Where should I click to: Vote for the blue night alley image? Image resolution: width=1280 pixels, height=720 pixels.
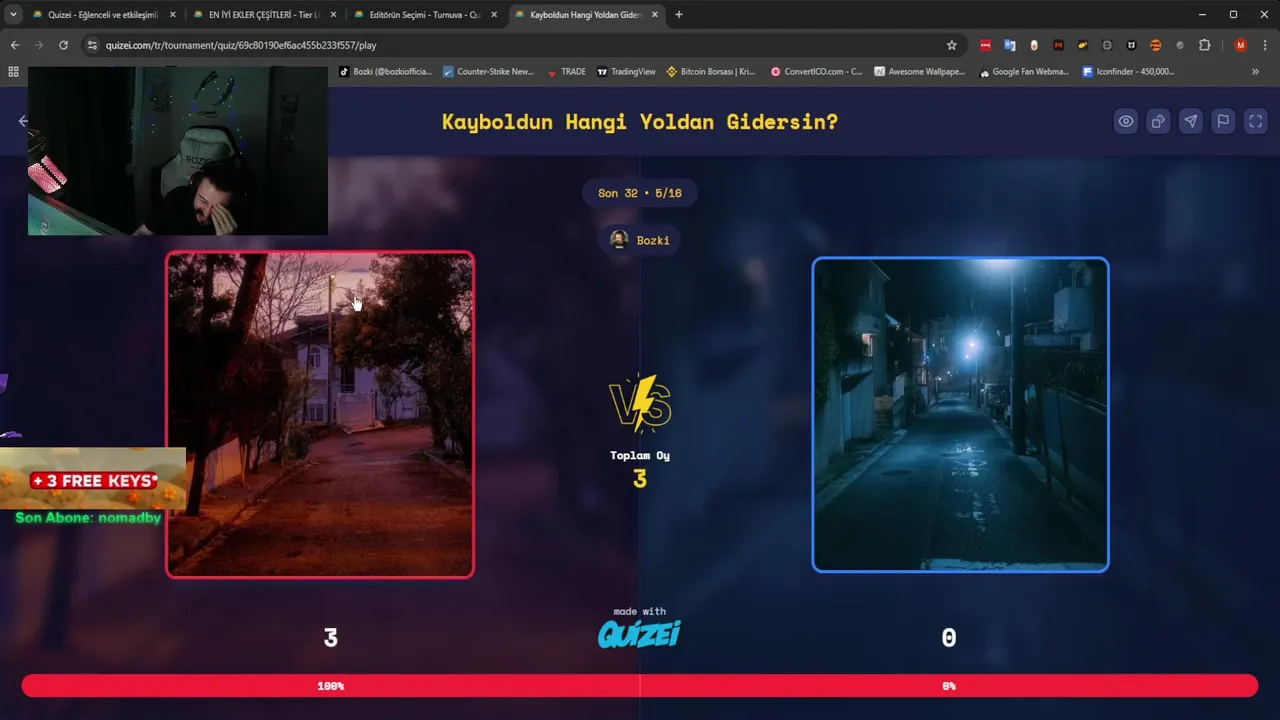point(960,414)
